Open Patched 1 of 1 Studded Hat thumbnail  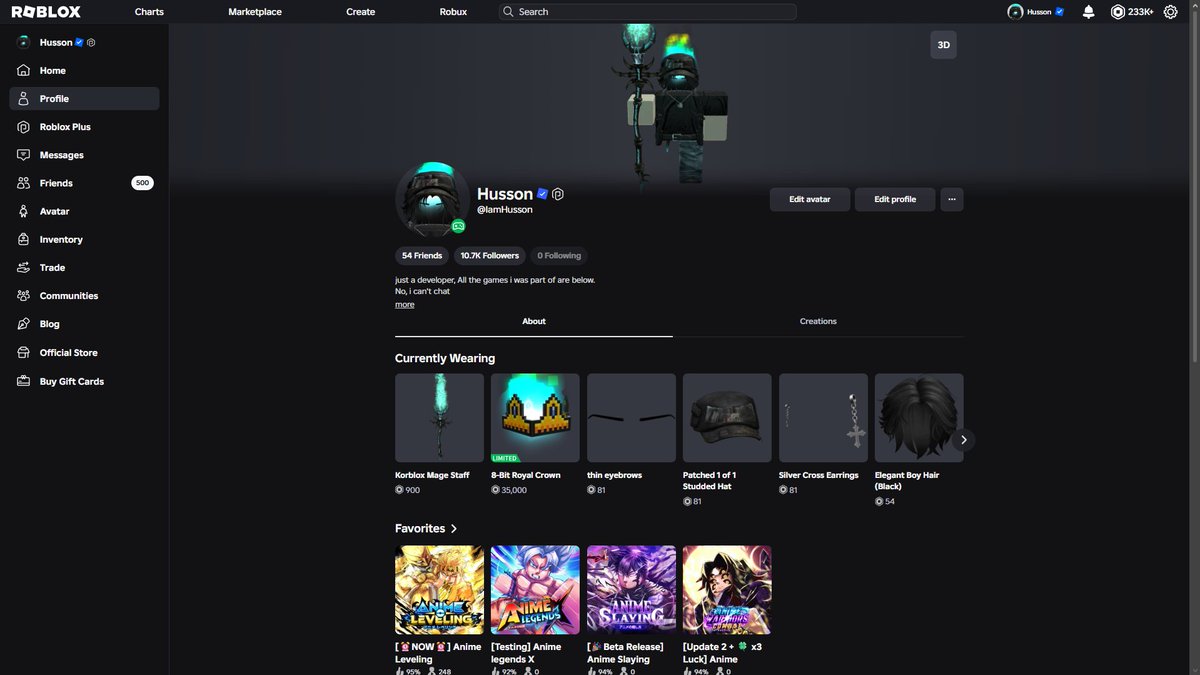pos(727,418)
